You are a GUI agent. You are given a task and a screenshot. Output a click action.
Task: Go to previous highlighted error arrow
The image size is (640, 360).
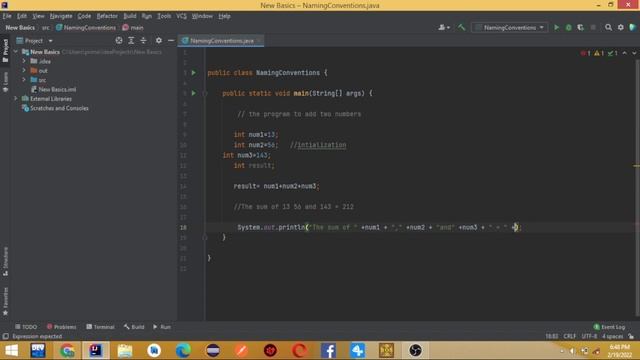(624, 53)
